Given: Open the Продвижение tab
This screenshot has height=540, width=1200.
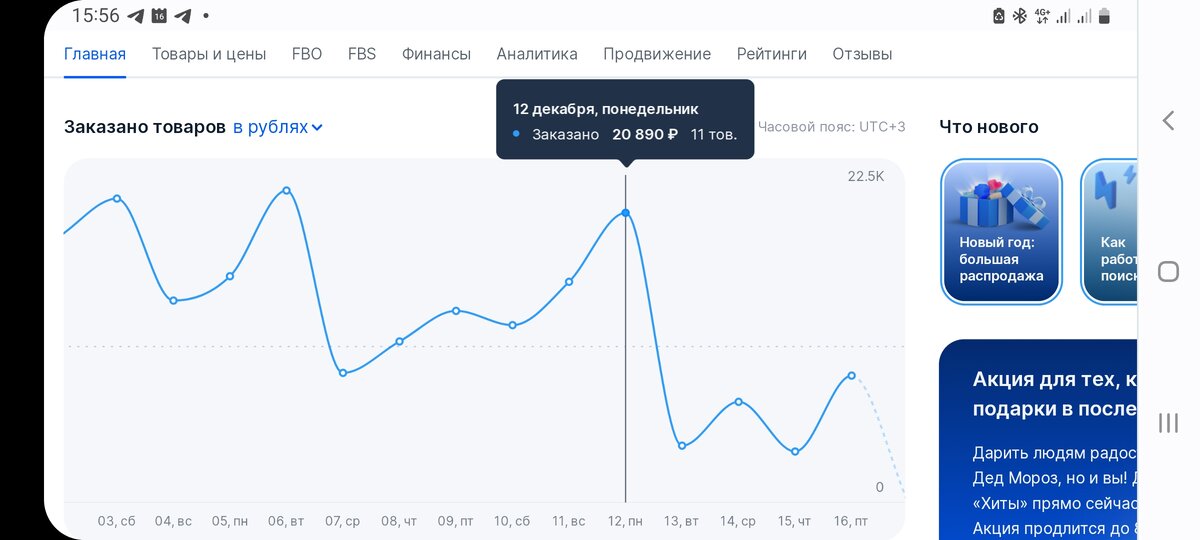Looking at the screenshot, I should [657, 54].
